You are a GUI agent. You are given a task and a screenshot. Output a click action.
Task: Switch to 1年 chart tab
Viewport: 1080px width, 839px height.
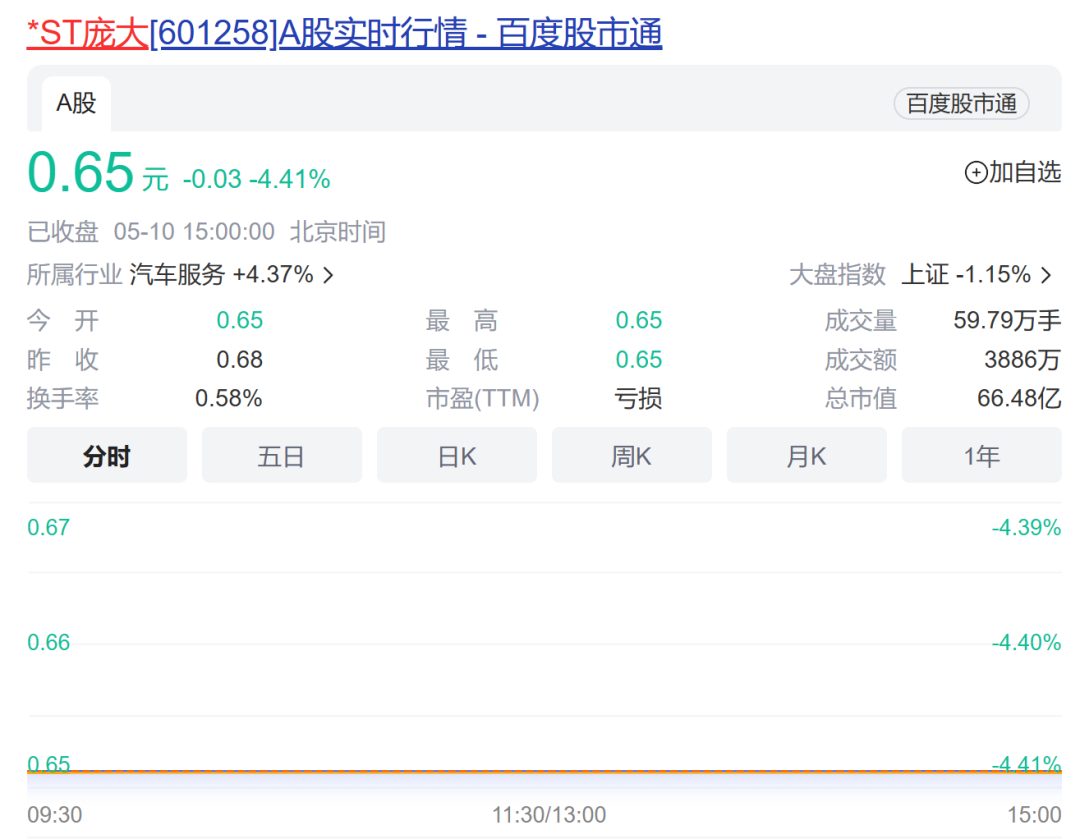click(x=982, y=455)
